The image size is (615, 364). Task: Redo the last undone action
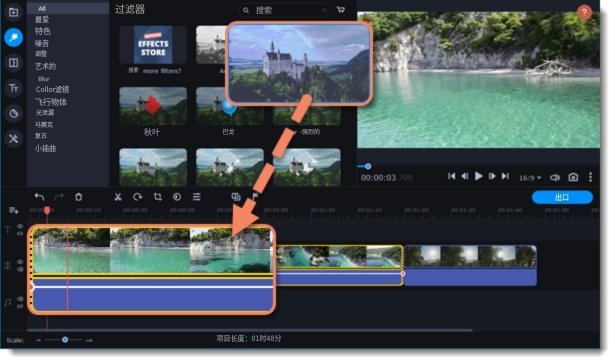[x=59, y=197]
